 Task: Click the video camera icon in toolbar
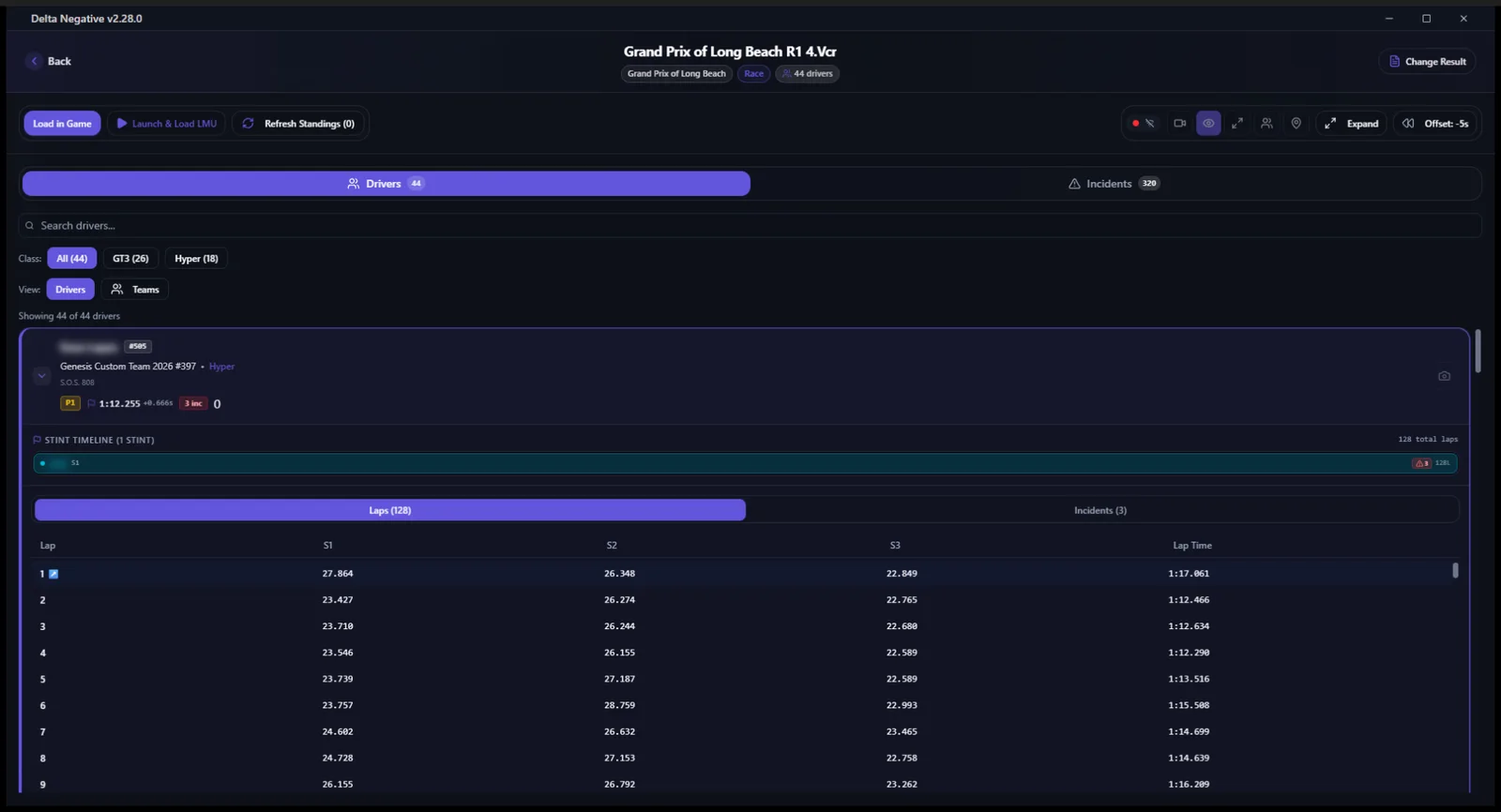pos(1180,124)
